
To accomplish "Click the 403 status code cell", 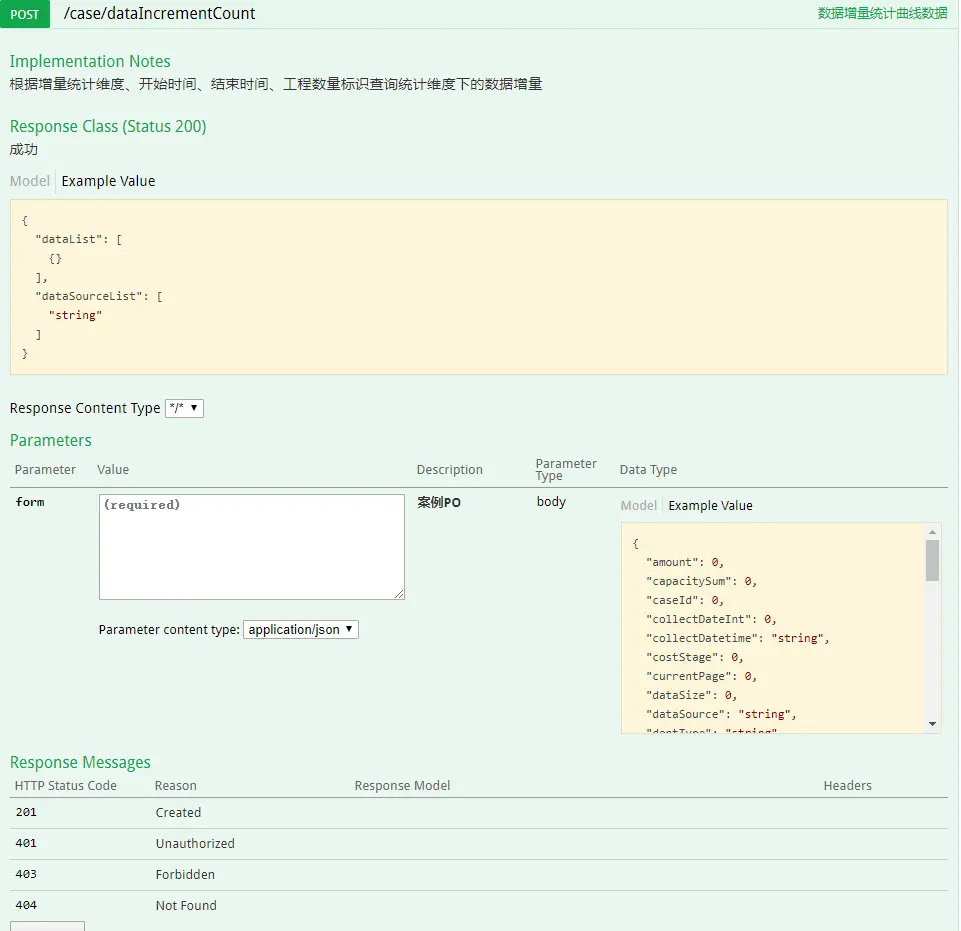I will tap(26, 875).
